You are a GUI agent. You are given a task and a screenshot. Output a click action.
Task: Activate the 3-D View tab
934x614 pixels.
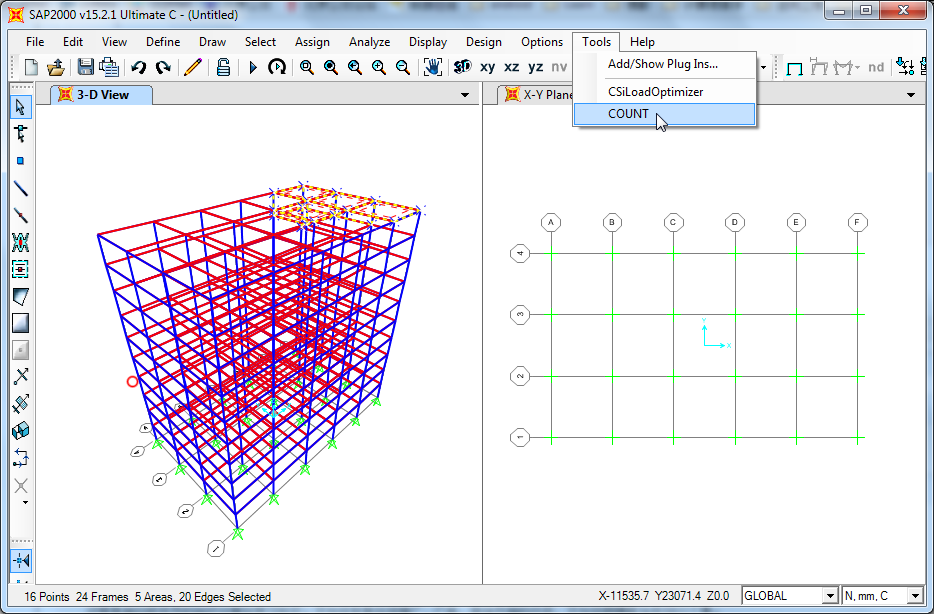tap(103, 95)
